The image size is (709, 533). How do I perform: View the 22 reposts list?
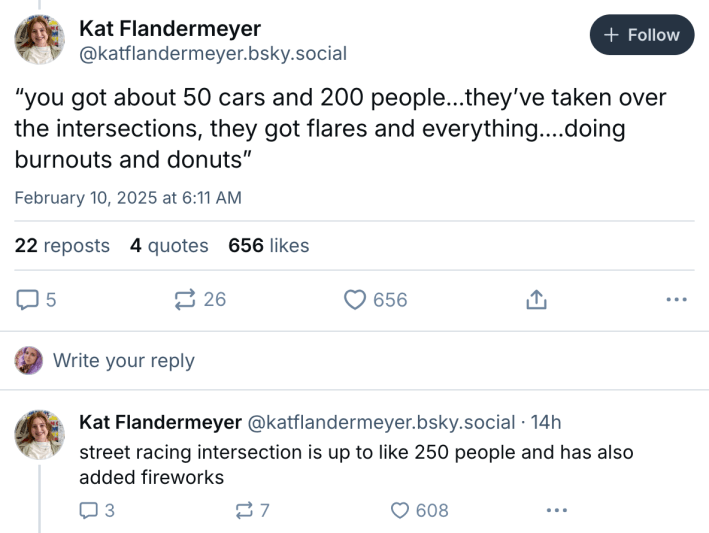pyautogui.click(x=62, y=245)
